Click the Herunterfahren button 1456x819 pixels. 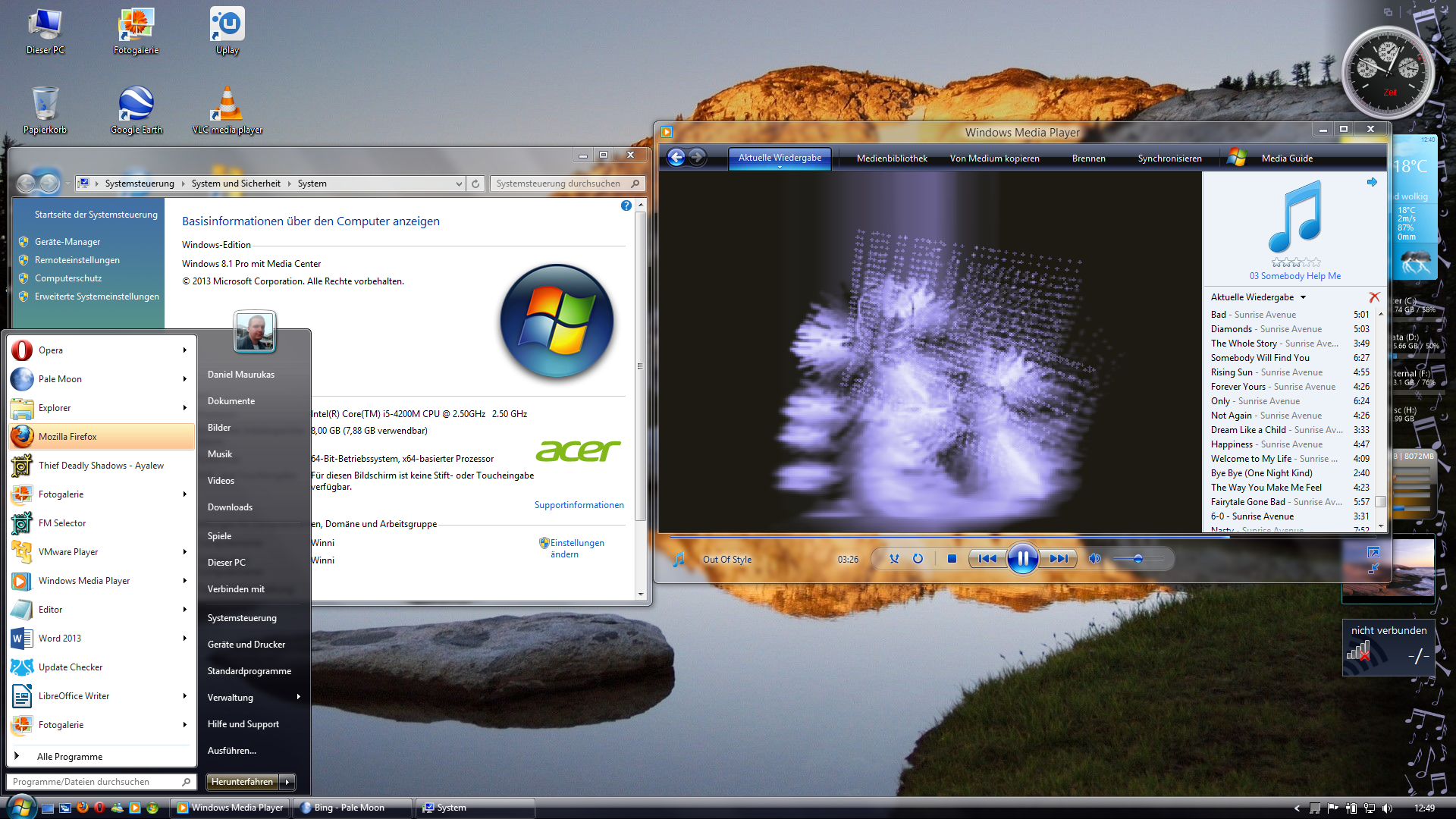242,782
